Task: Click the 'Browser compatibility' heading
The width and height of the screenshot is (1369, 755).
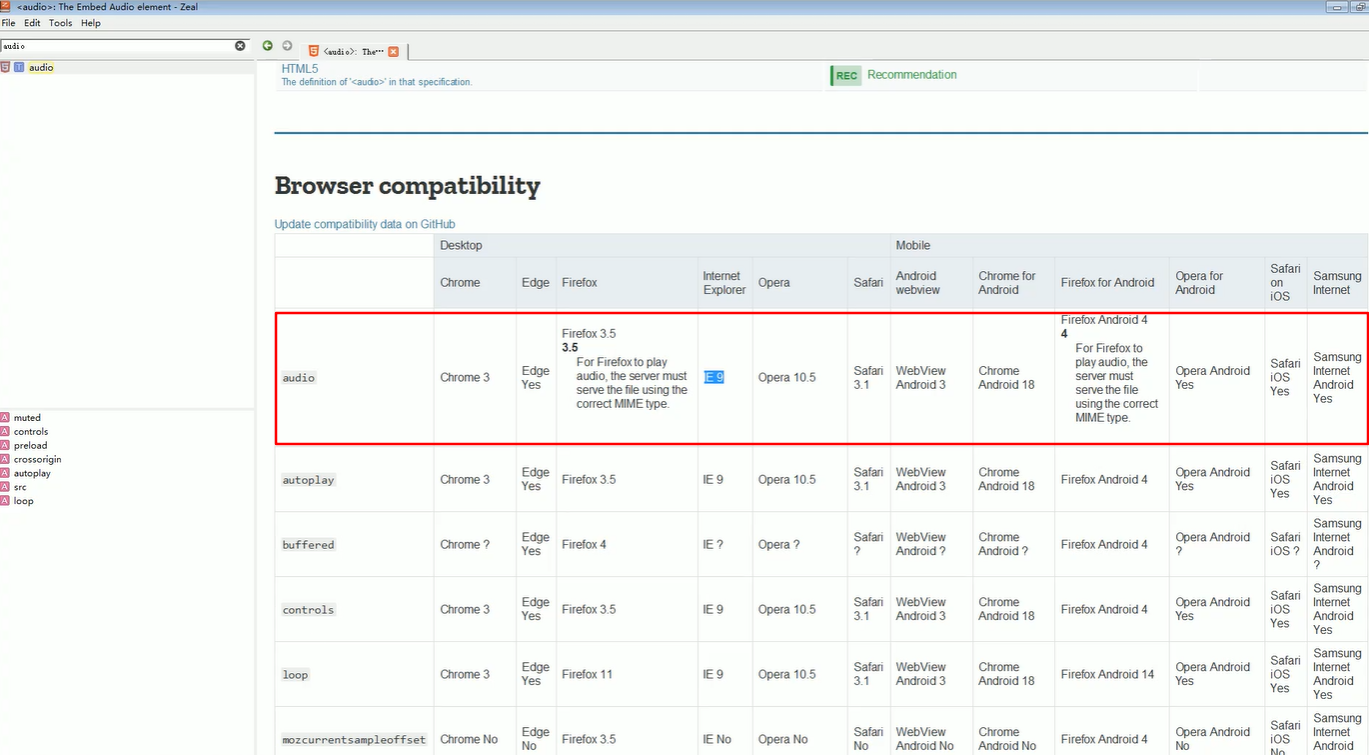Action: (407, 185)
